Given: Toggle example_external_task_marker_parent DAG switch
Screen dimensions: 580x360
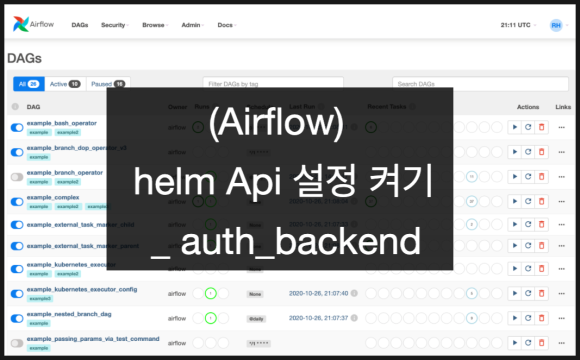Looking at the screenshot, I should (x=17, y=246).
